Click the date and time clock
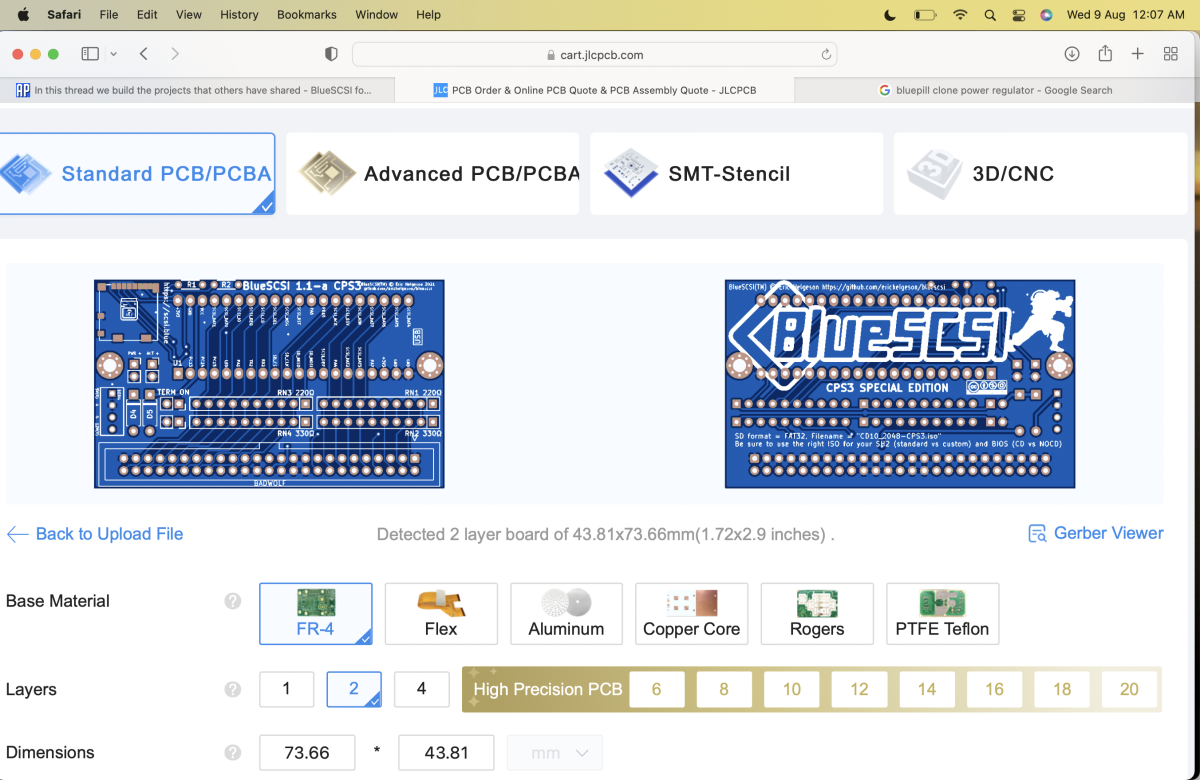 [1126, 15]
